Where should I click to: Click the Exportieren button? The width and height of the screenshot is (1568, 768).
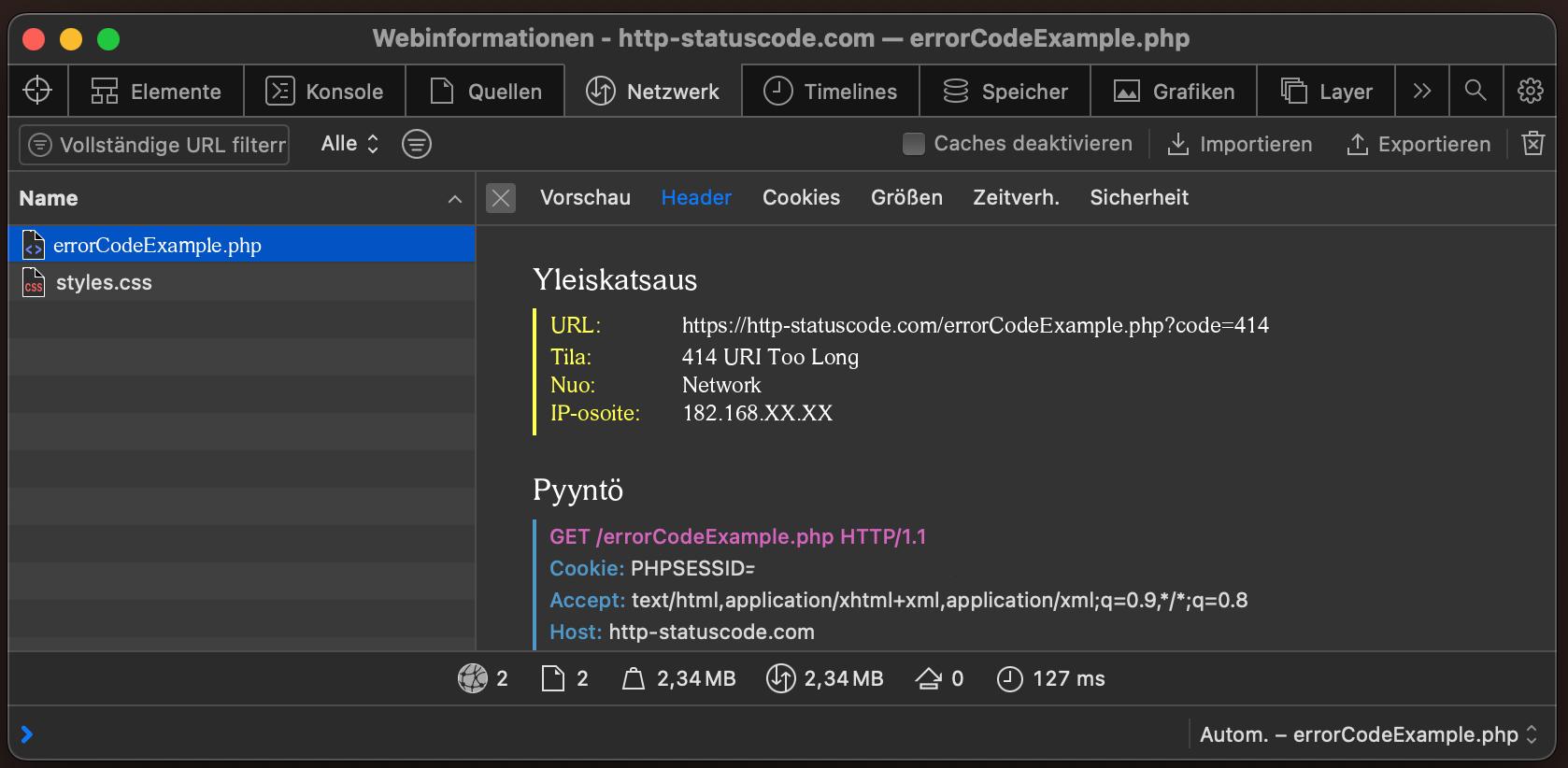point(1418,144)
